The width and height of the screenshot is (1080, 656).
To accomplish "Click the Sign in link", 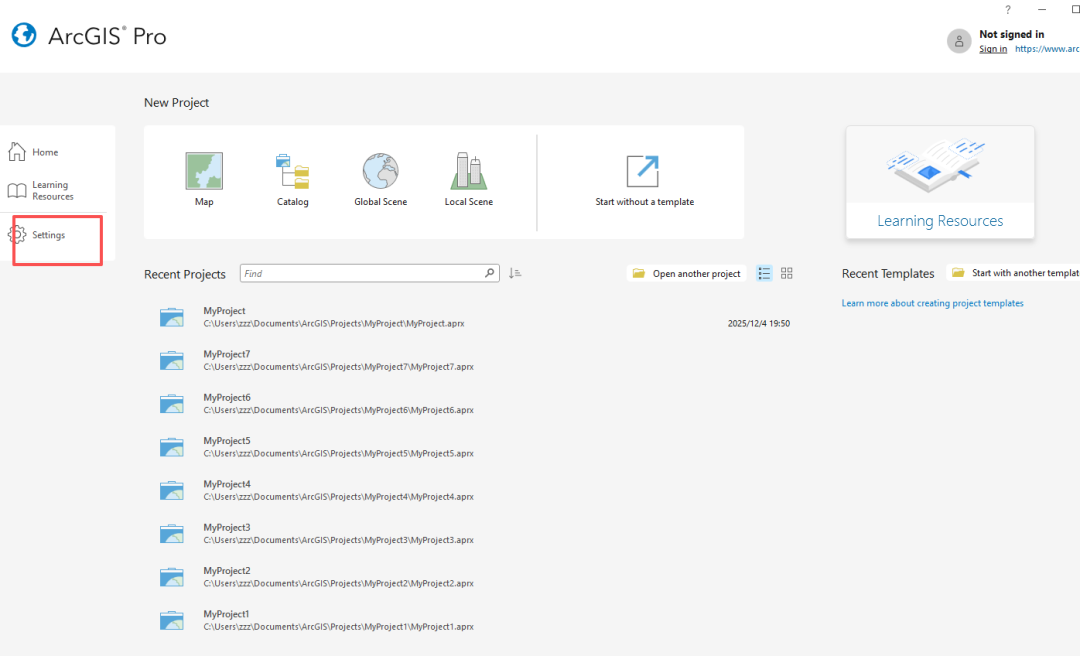I will (993, 49).
